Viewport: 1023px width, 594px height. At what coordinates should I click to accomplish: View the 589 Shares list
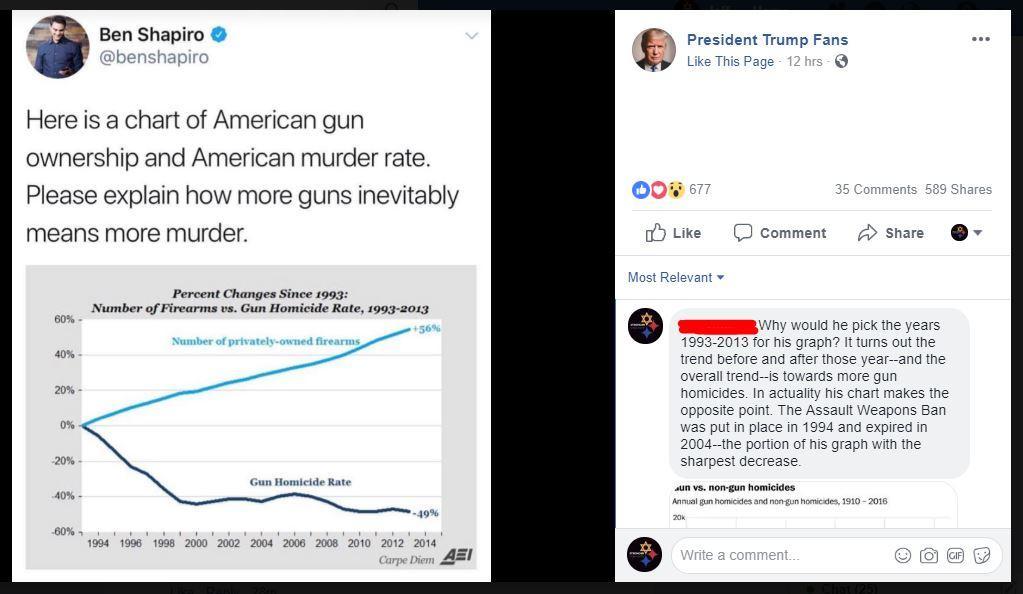(x=958, y=189)
